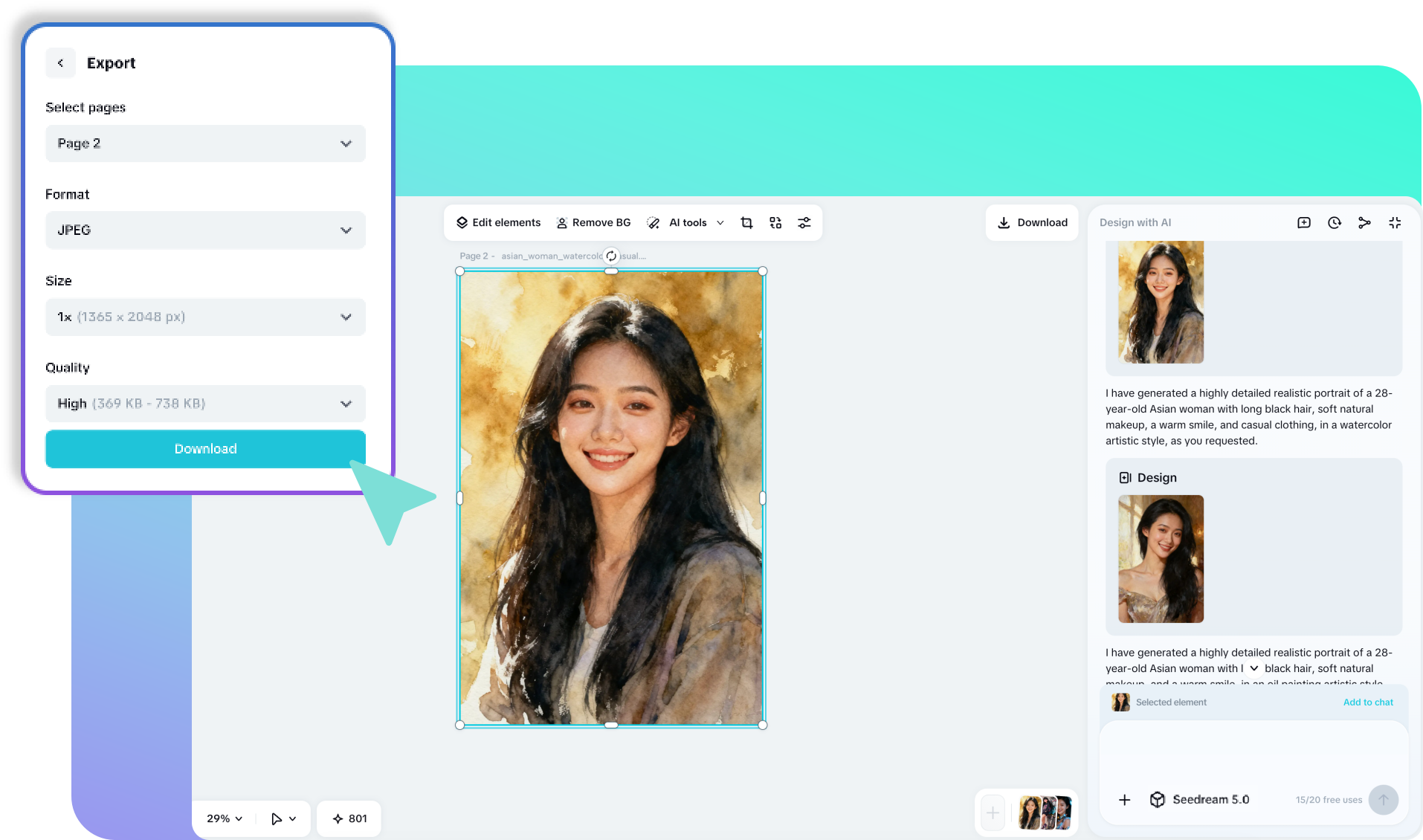This screenshot has width=1423, height=840.
Task: Click the watercolor portrait thumbnail in Design panel
Action: (x=1160, y=303)
